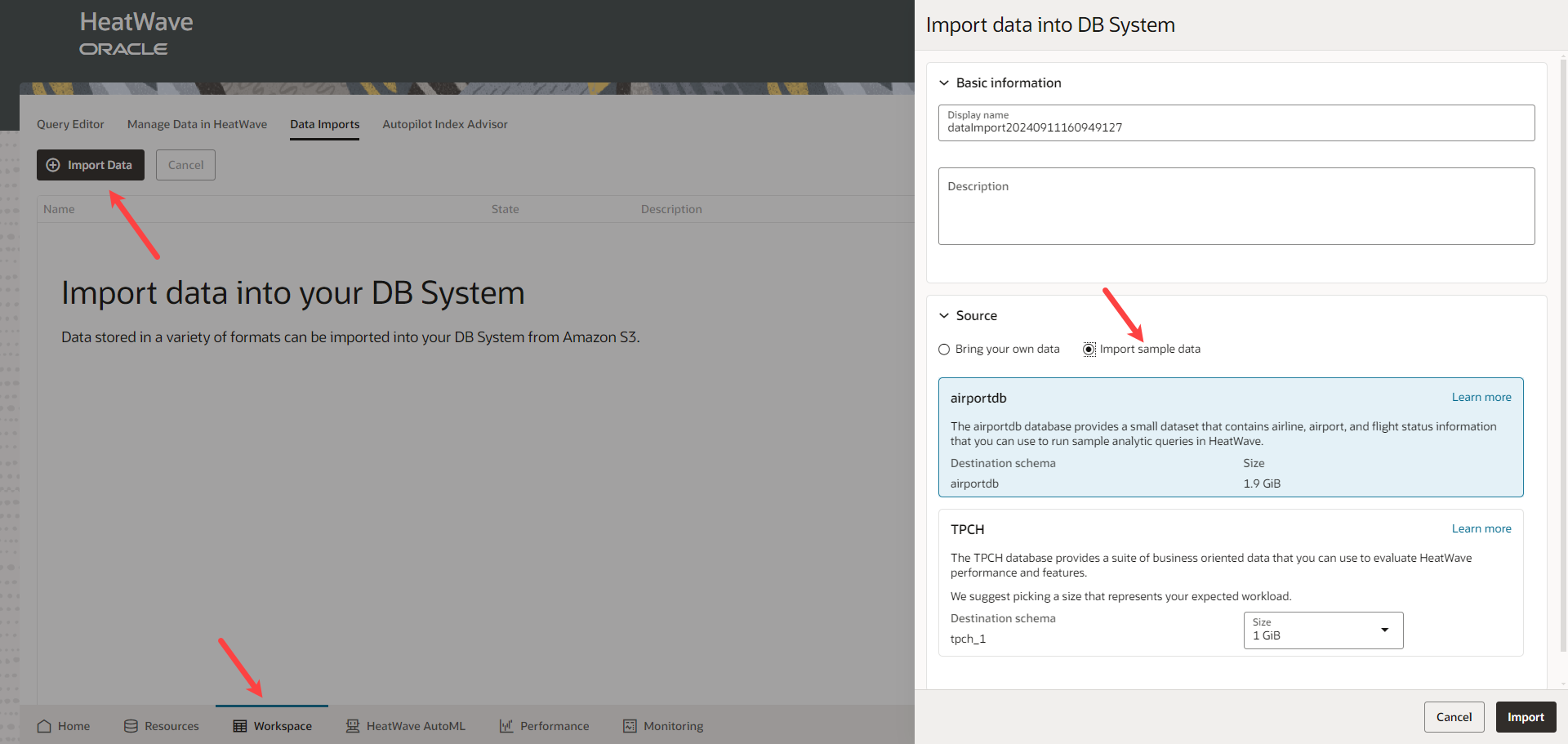
Task: Collapse the Source section
Action: coord(944,316)
